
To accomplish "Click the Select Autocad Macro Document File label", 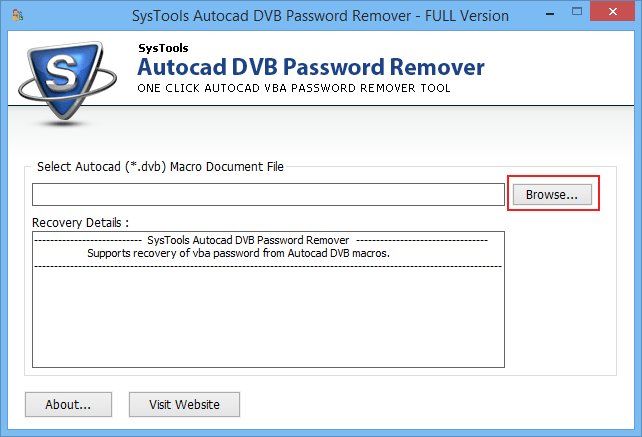I will pos(160,166).
